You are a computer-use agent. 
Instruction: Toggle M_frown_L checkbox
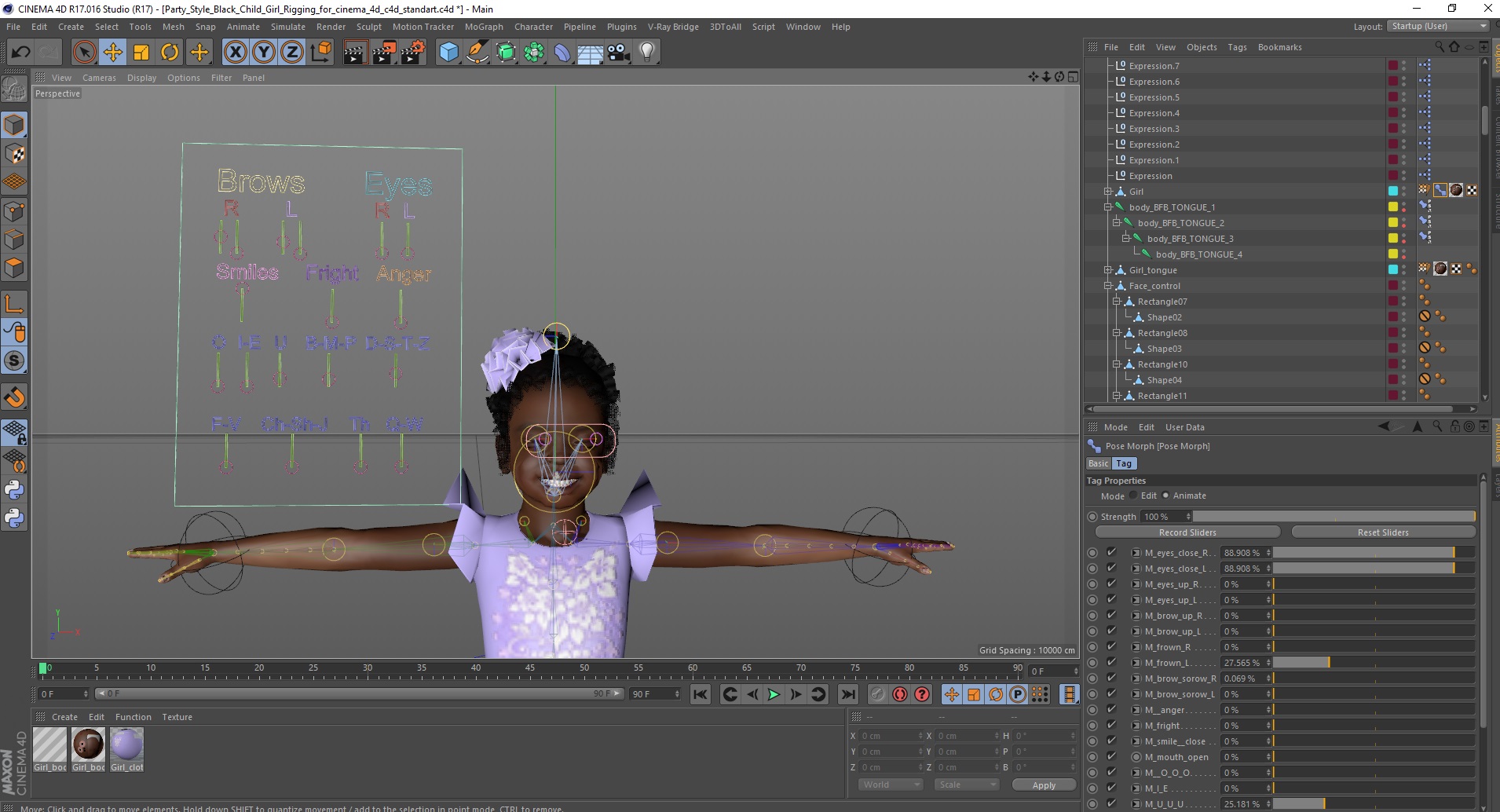(1111, 662)
